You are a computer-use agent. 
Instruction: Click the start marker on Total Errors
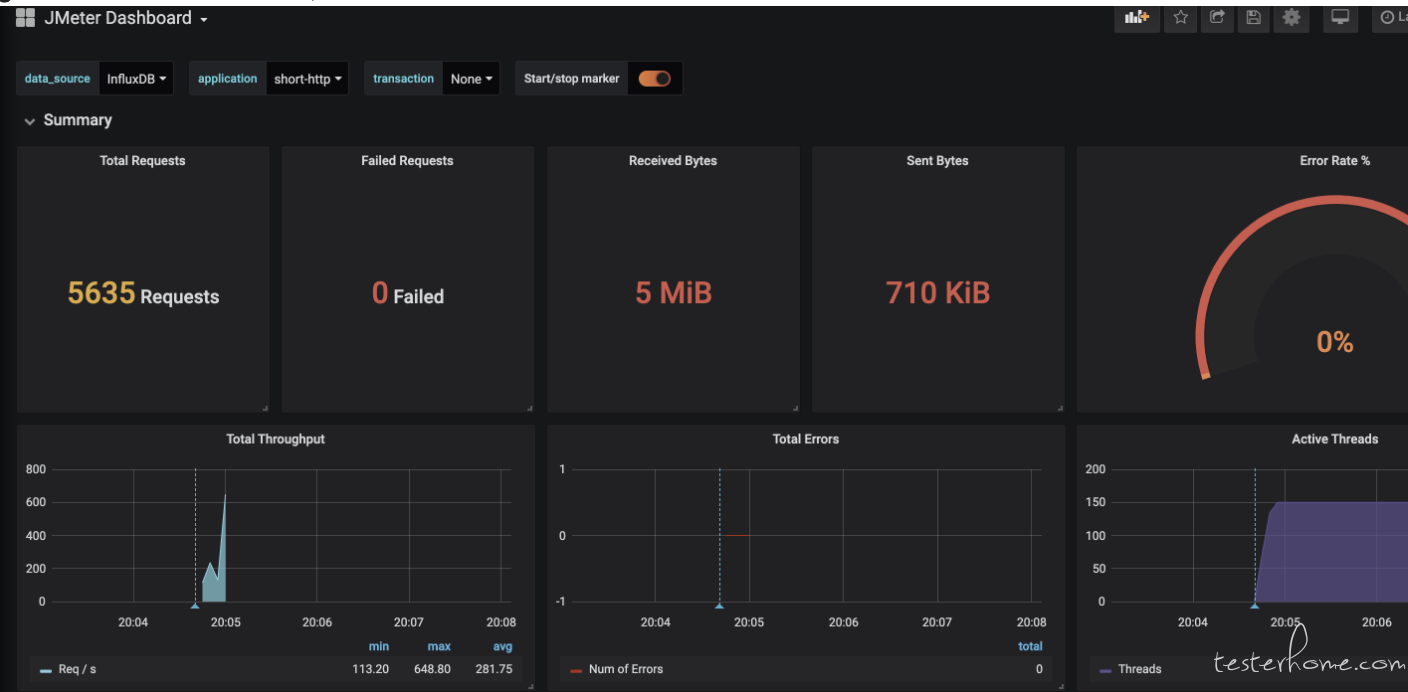[719, 605]
